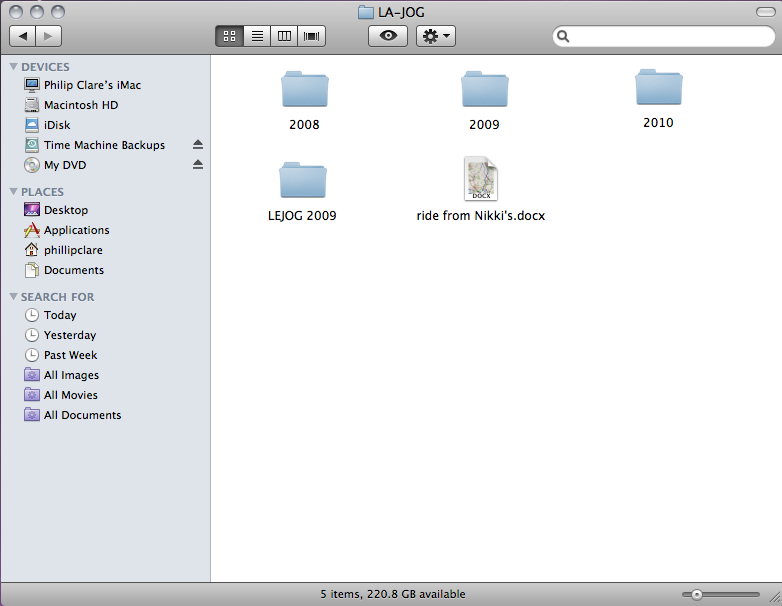
Task: Open iDisk in the sidebar
Action: [x=106, y=125]
